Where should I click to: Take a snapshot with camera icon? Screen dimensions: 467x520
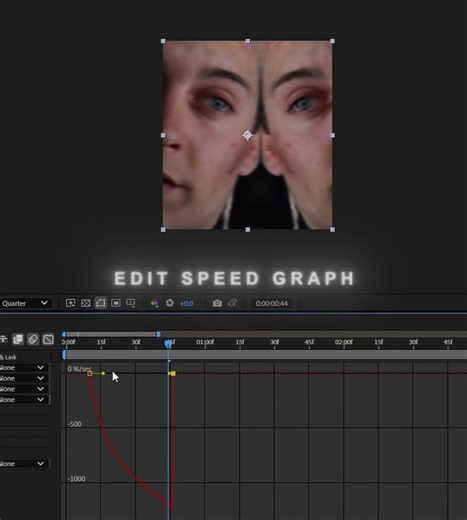click(217, 303)
